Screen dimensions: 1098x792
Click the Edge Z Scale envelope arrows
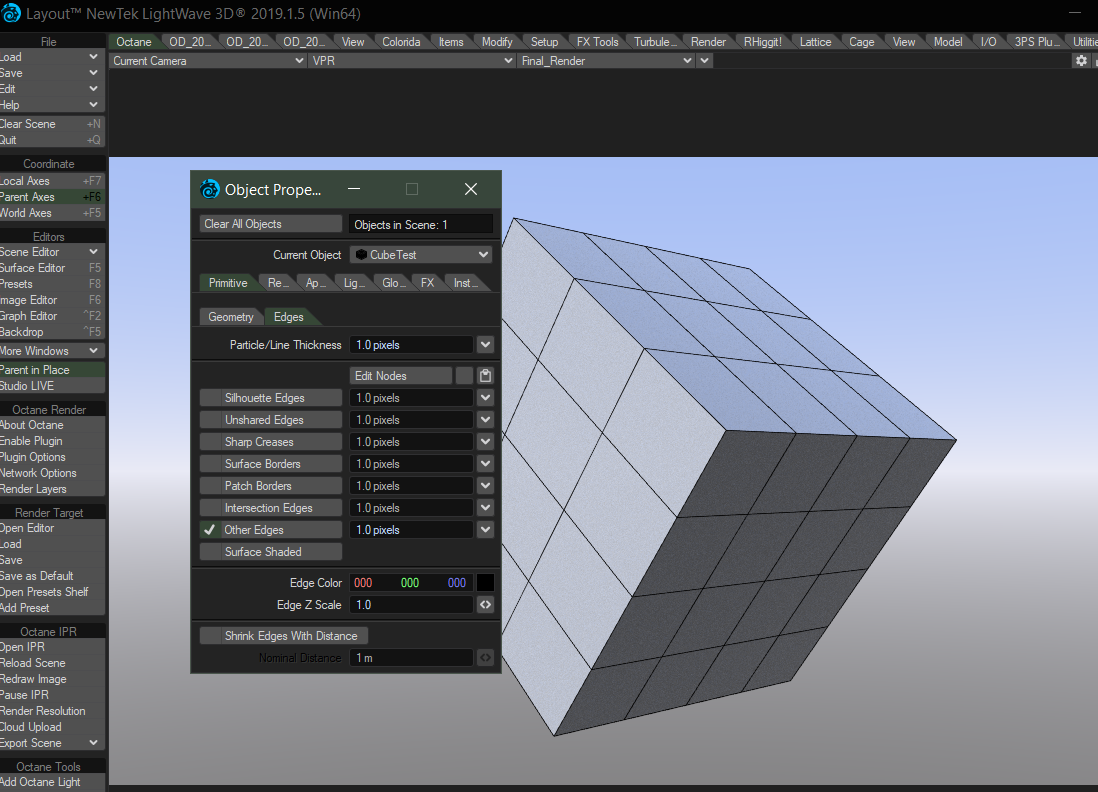[x=485, y=604]
